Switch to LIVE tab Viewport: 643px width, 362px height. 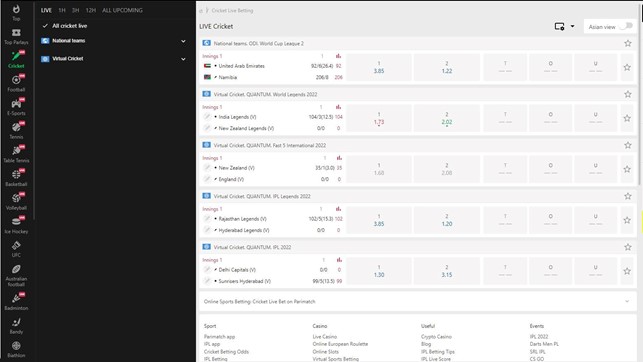(46, 10)
